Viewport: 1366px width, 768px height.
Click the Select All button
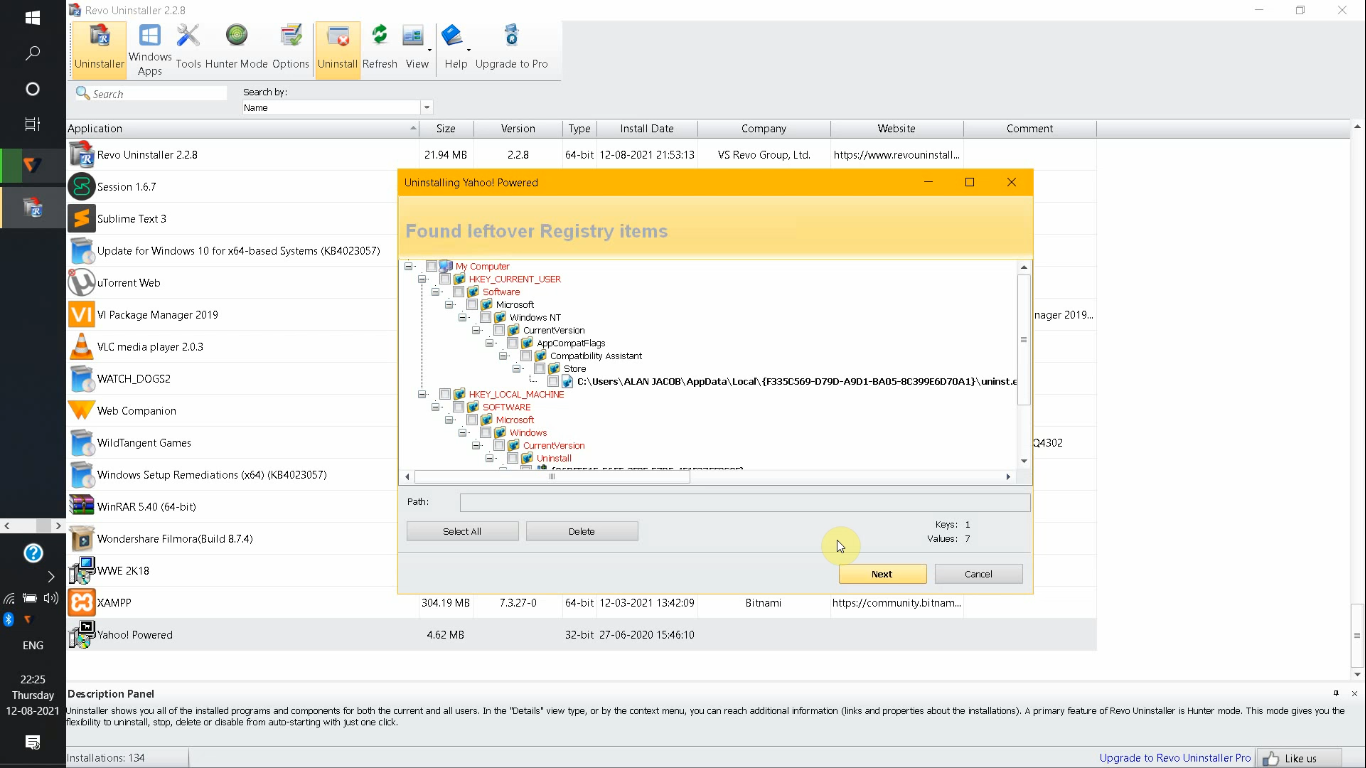point(461,530)
